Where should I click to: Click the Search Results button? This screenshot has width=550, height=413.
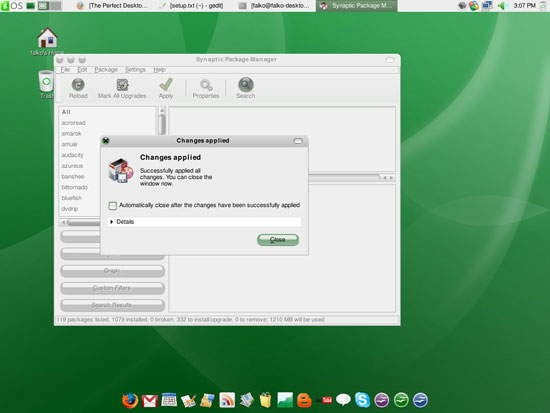pos(112,305)
